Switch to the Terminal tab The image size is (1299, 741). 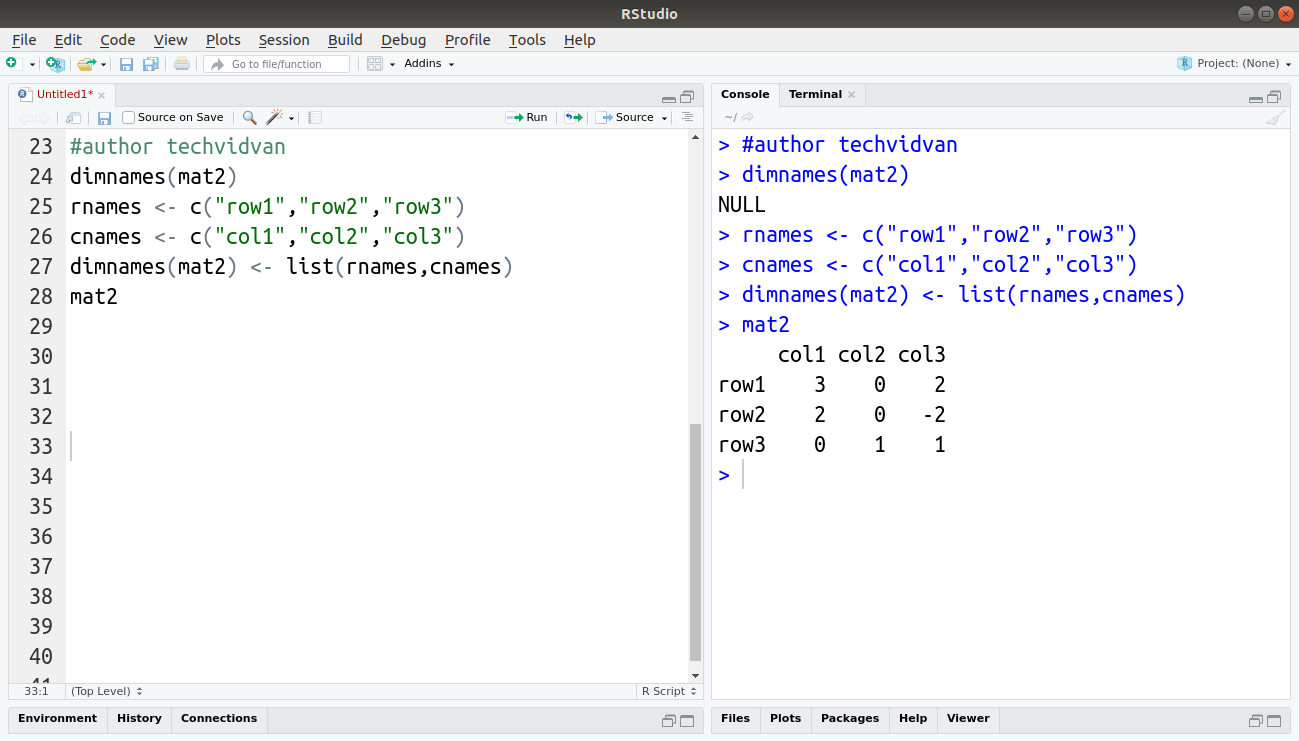pos(814,94)
